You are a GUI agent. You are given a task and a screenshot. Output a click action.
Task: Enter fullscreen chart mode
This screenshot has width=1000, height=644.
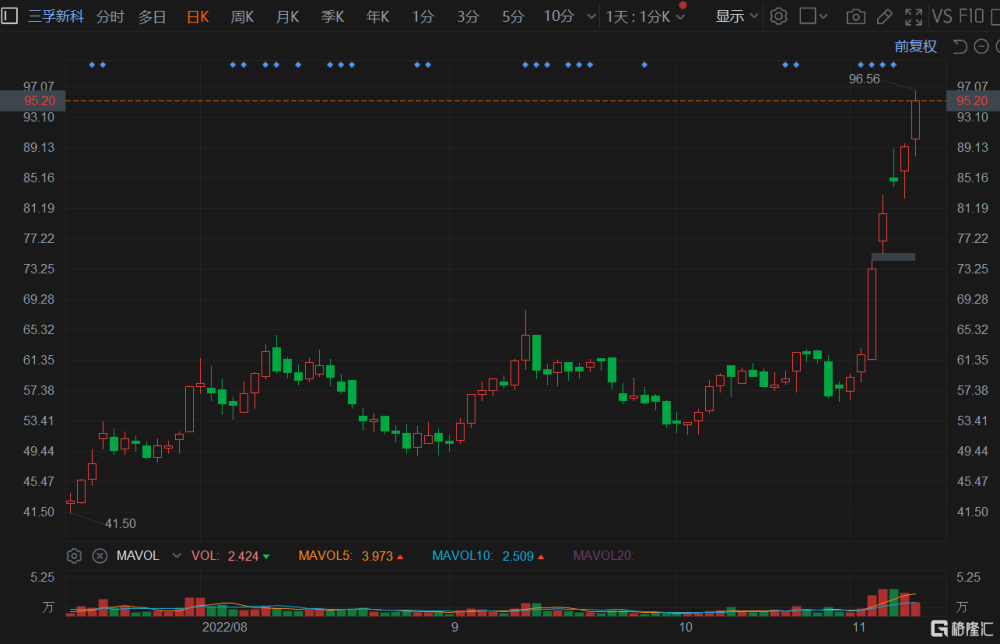tap(913, 17)
